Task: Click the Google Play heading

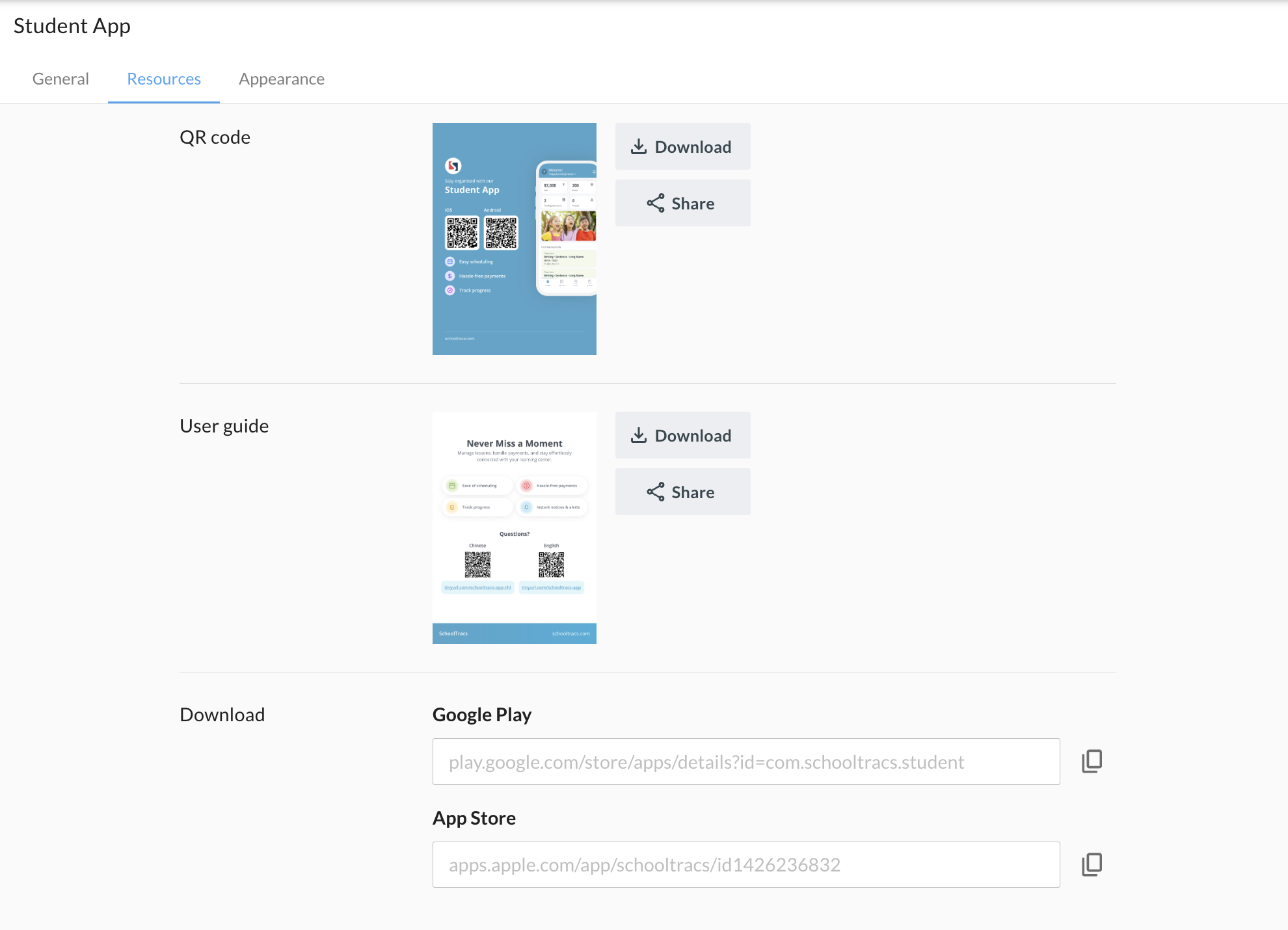Action: 482,715
